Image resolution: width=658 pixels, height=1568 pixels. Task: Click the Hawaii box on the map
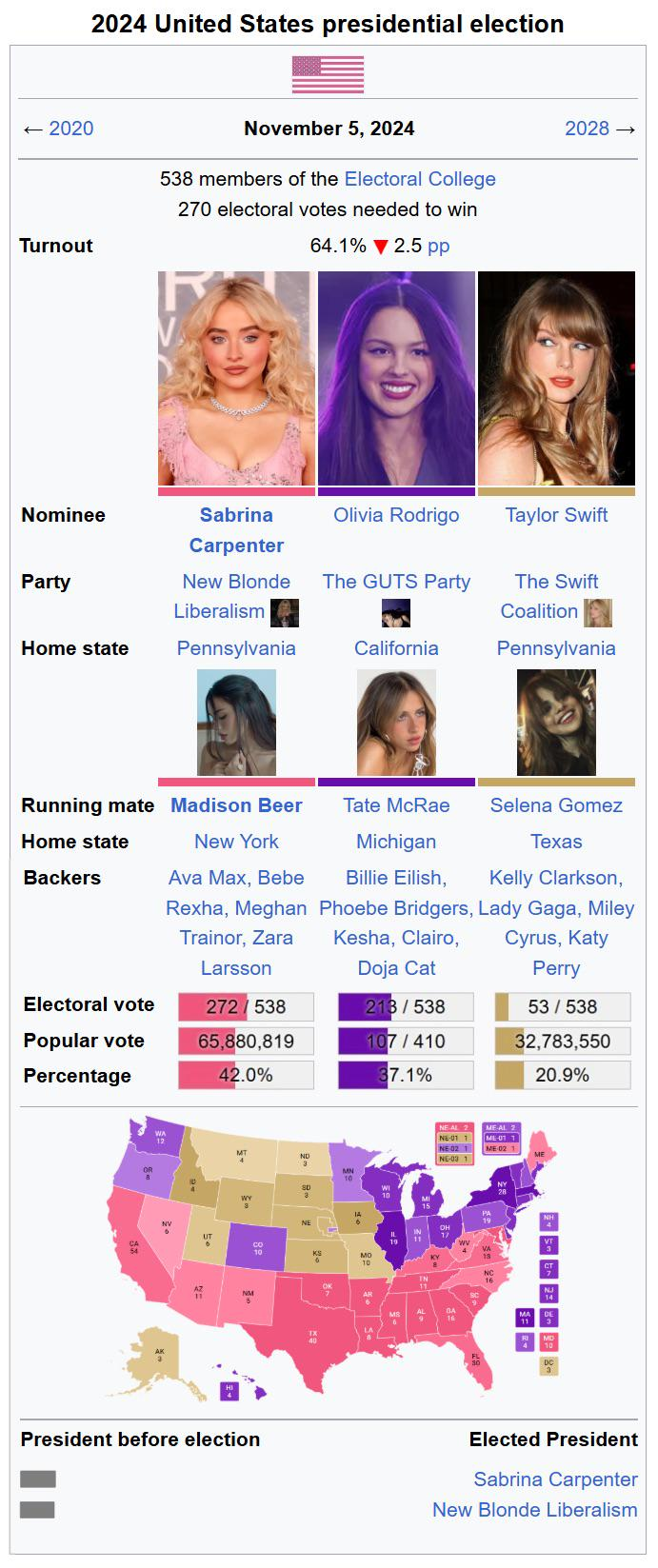(229, 1391)
